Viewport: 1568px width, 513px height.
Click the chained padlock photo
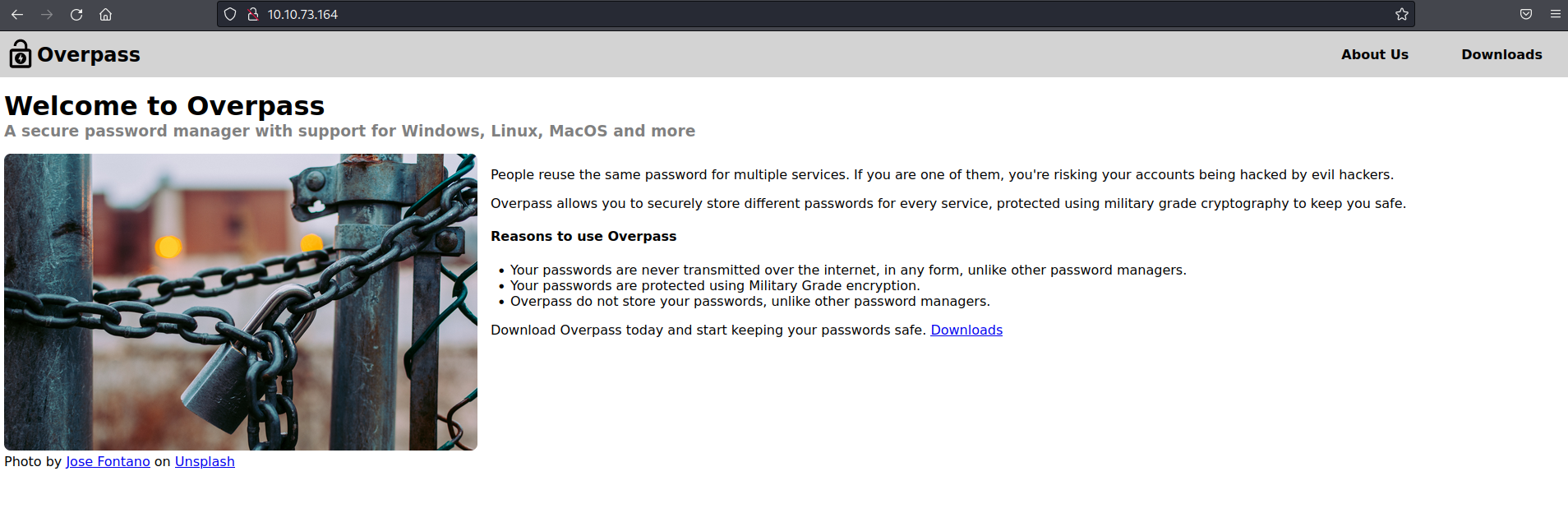tap(240, 302)
